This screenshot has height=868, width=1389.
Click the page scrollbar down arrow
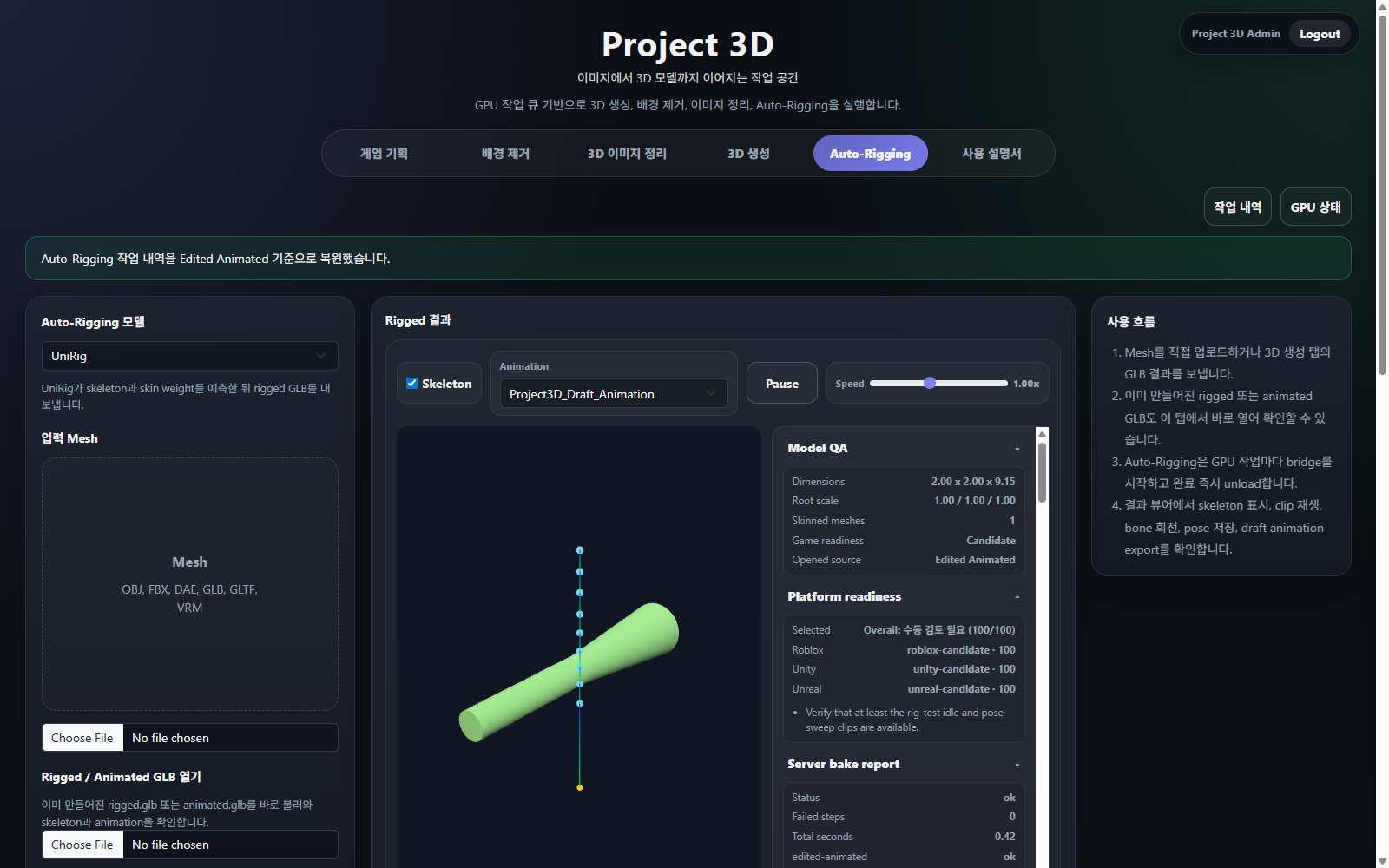click(1382, 862)
